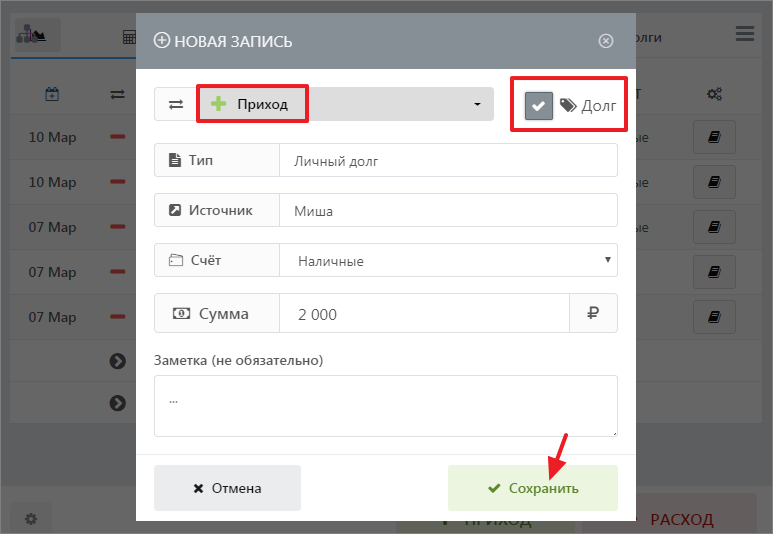
Task: Click the ruble currency button
Action: [x=593, y=313]
